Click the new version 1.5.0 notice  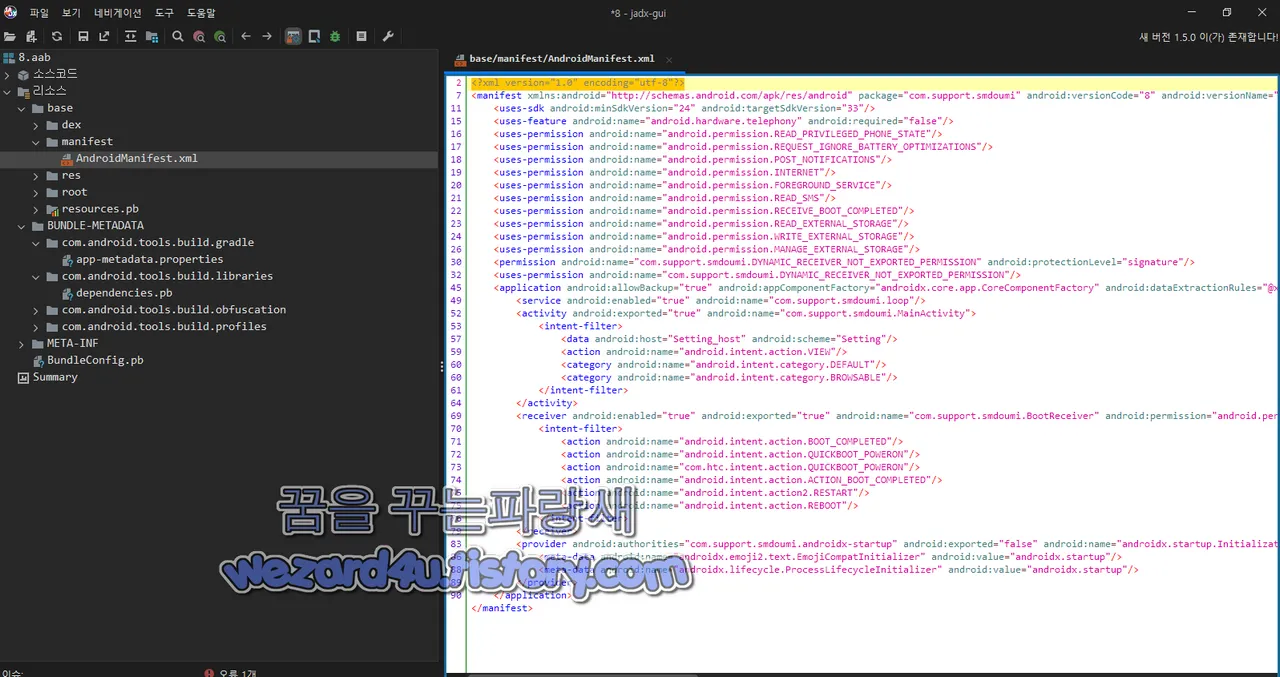[x=1207, y=36]
